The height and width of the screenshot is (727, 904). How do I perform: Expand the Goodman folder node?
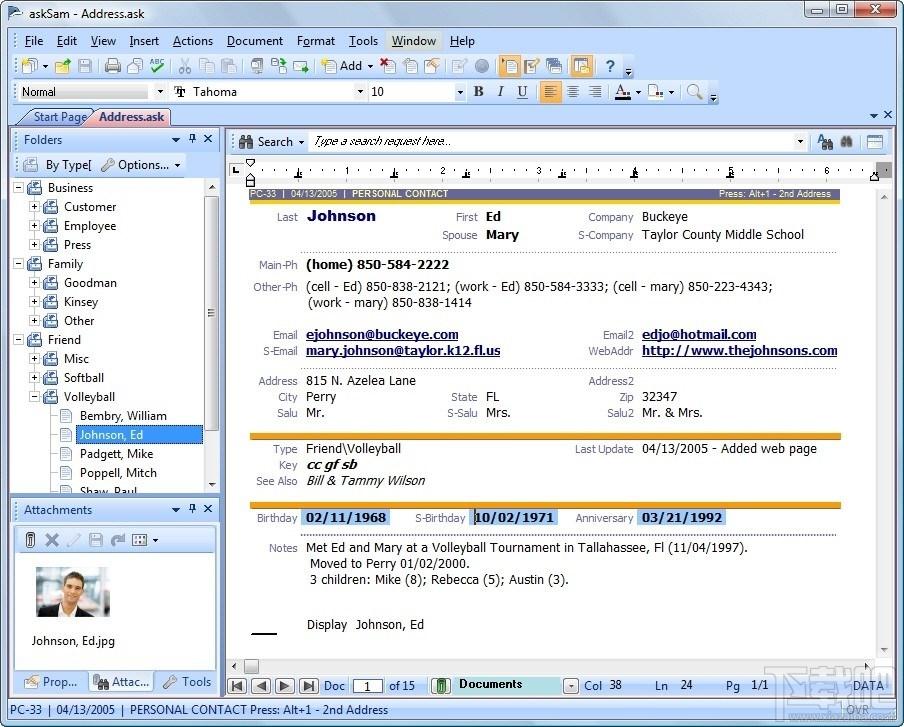[34, 283]
